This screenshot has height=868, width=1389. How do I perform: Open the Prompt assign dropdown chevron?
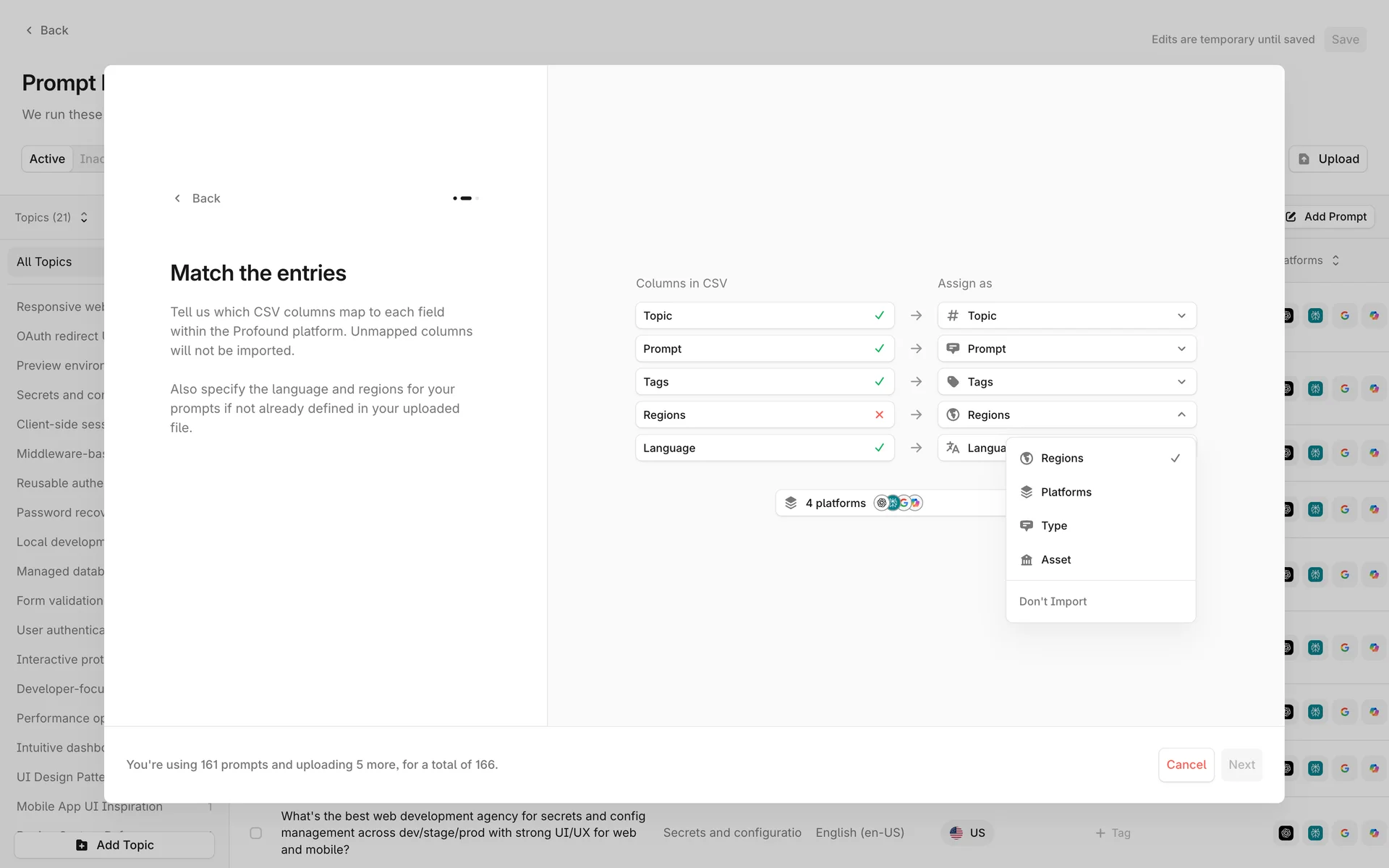[1181, 349]
